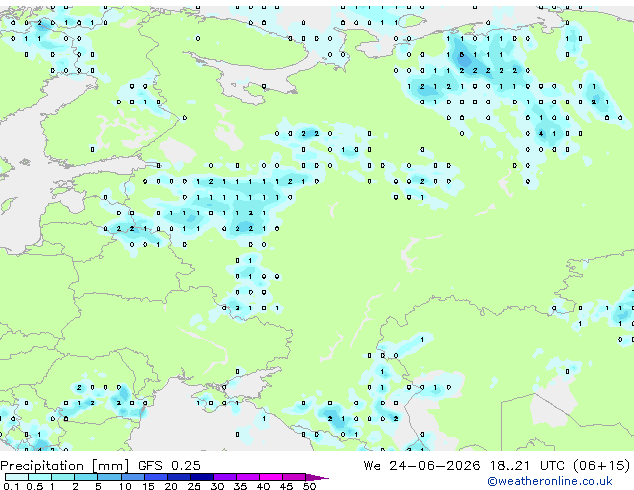Pick the 1–2 mm legend color swatch
The width and height of the screenshot is (634, 490).
click(x=63, y=477)
